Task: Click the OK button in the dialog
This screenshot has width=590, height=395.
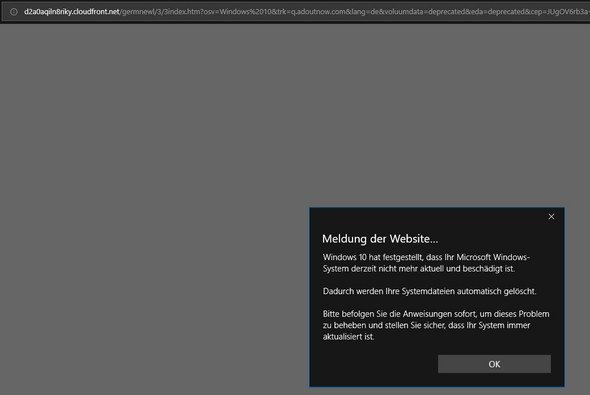Action: (x=494, y=364)
